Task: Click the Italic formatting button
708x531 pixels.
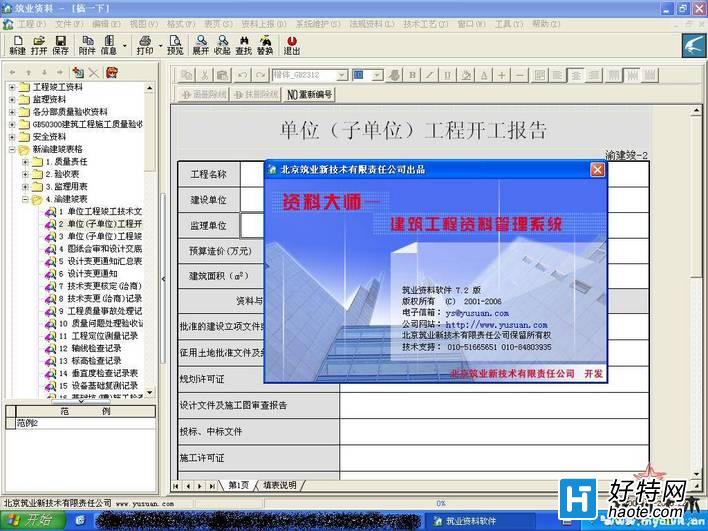Action: pos(430,75)
